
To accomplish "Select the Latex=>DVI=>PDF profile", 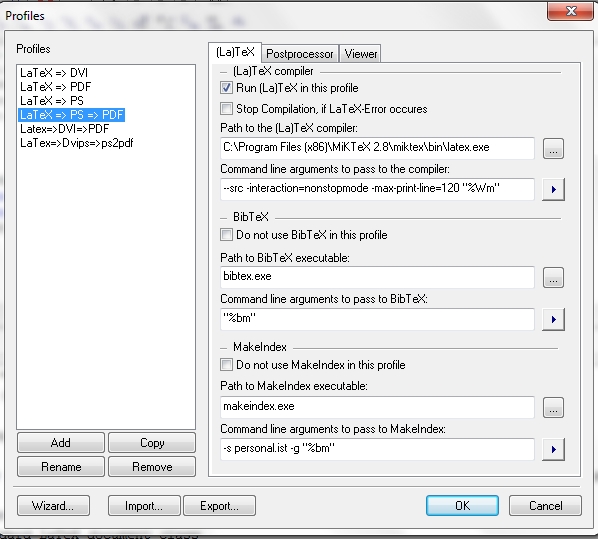I will pyautogui.click(x=64, y=129).
